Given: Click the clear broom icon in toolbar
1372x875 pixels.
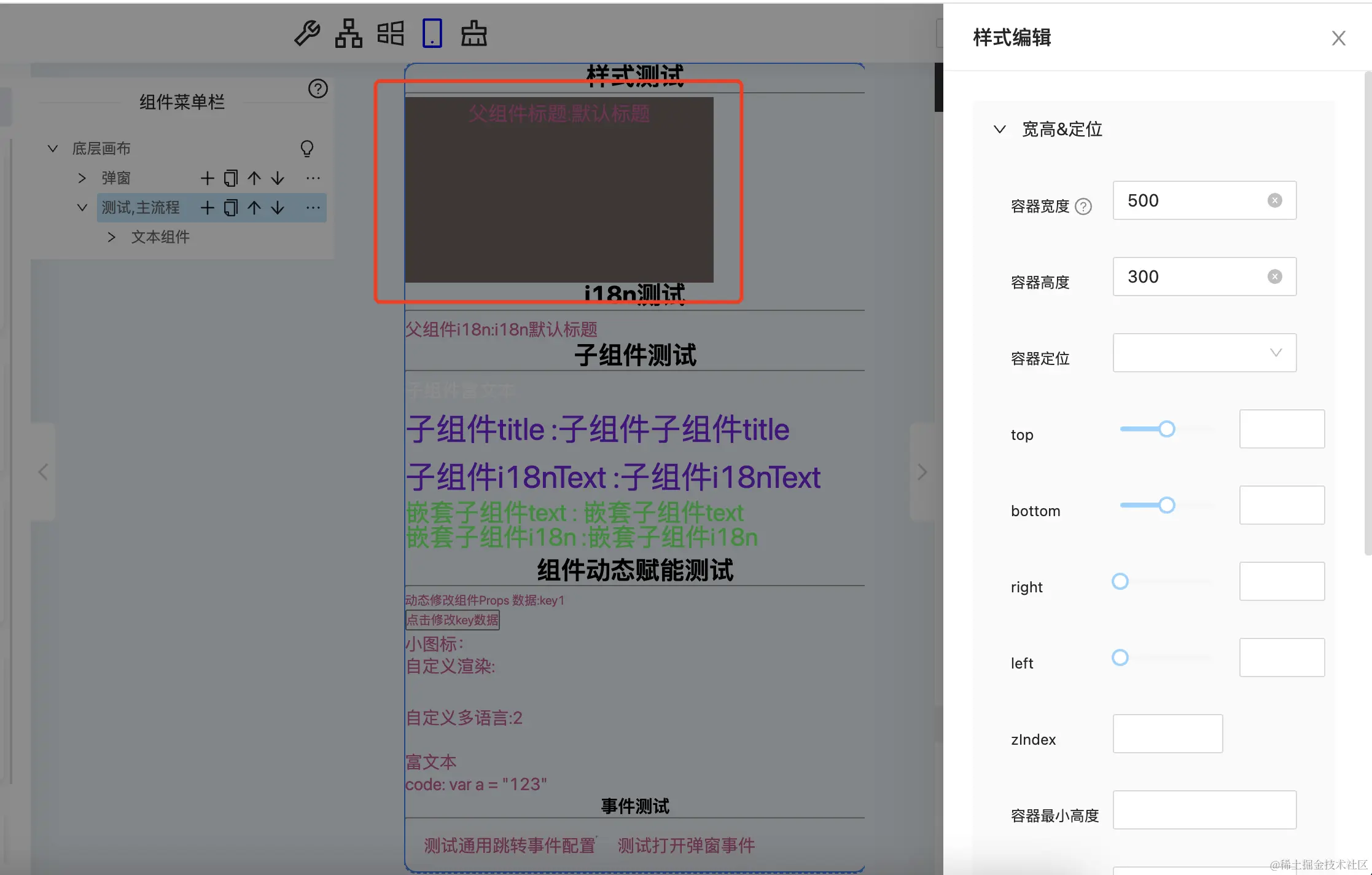Looking at the screenshot, I should pyautogui.click(x=474, y=33).
